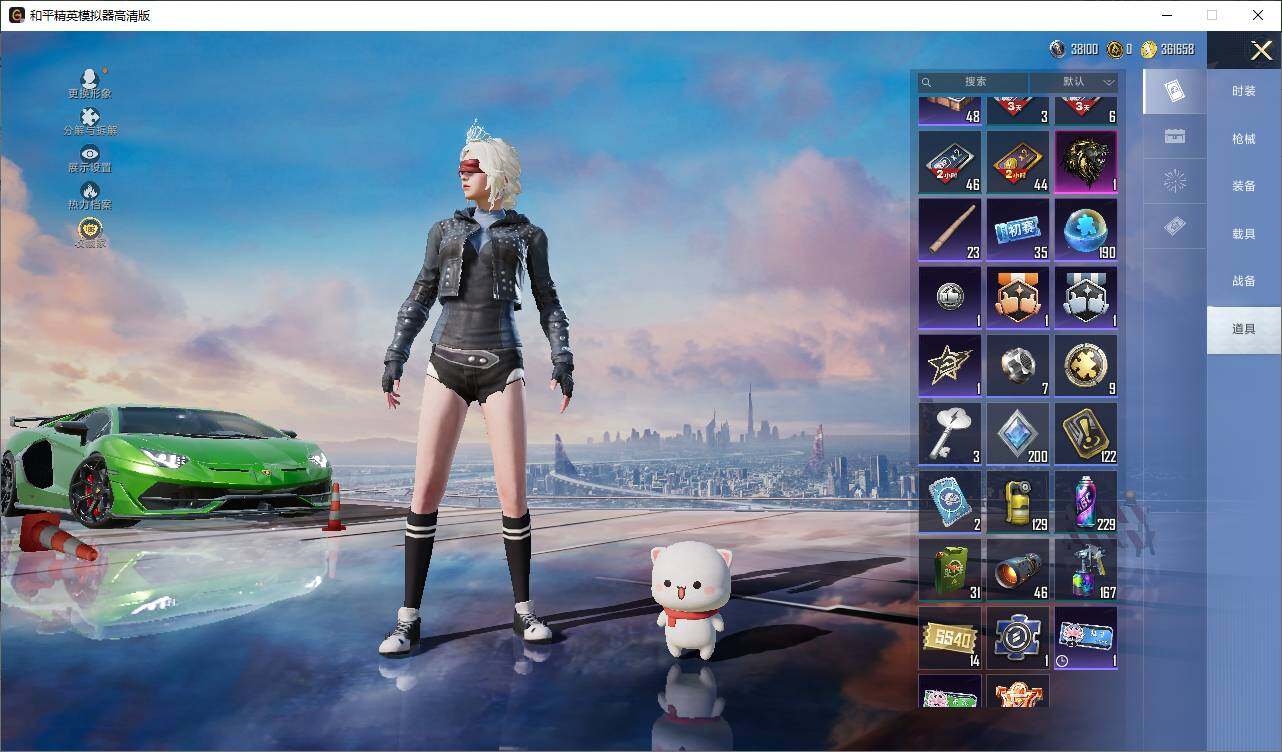Select the blue puzzle orb with count 190
1282x752 pixels.
tap(1086, 230)
